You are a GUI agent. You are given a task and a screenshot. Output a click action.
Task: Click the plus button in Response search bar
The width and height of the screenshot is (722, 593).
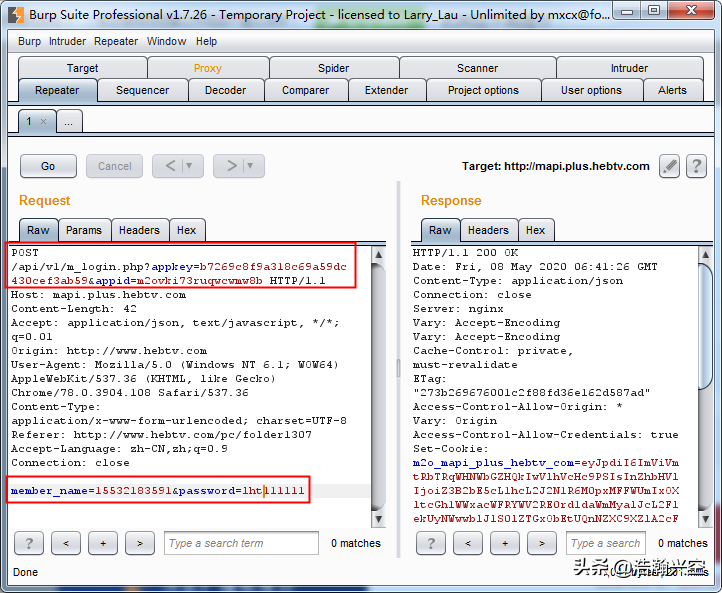pos(505,543)
